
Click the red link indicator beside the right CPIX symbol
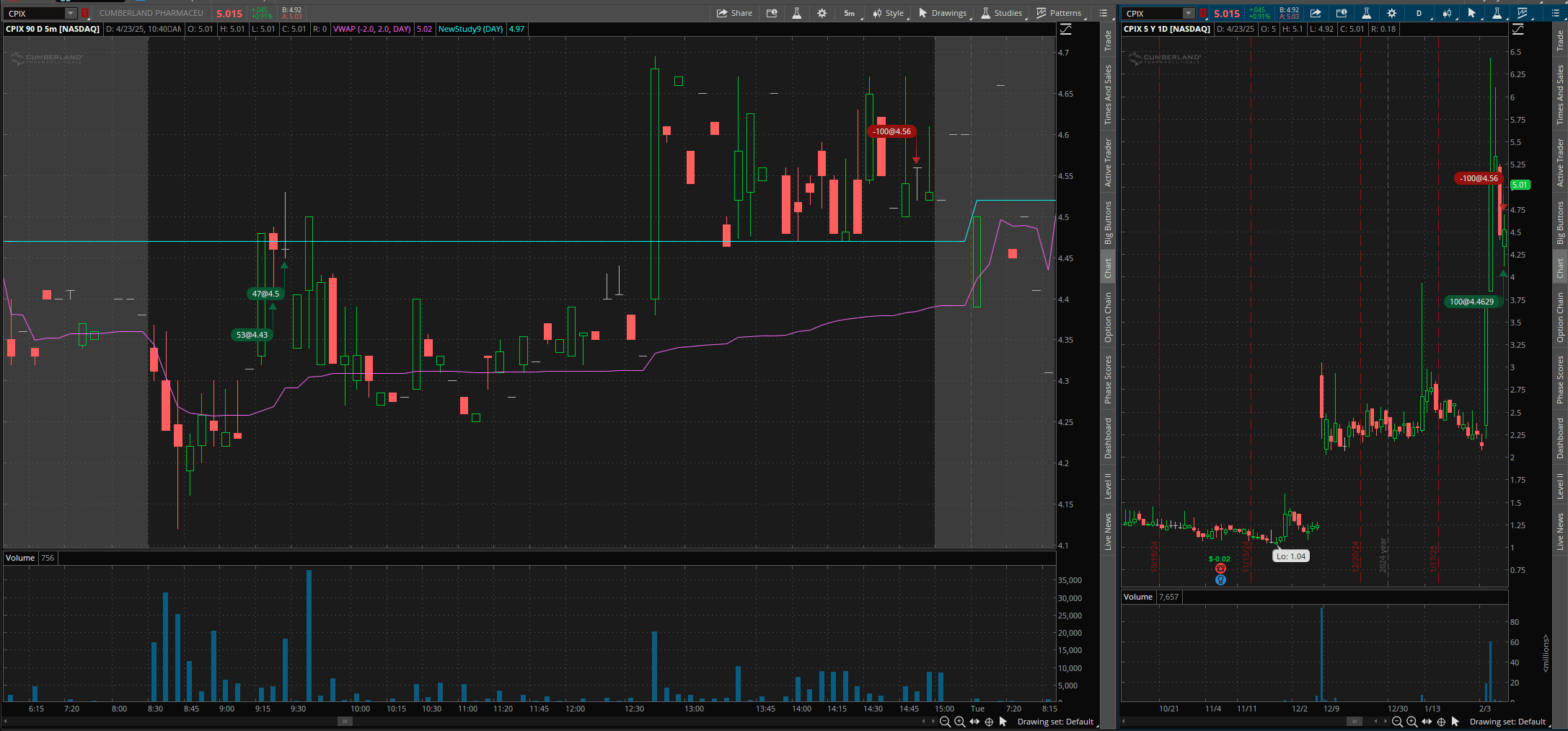[1203, 13]
